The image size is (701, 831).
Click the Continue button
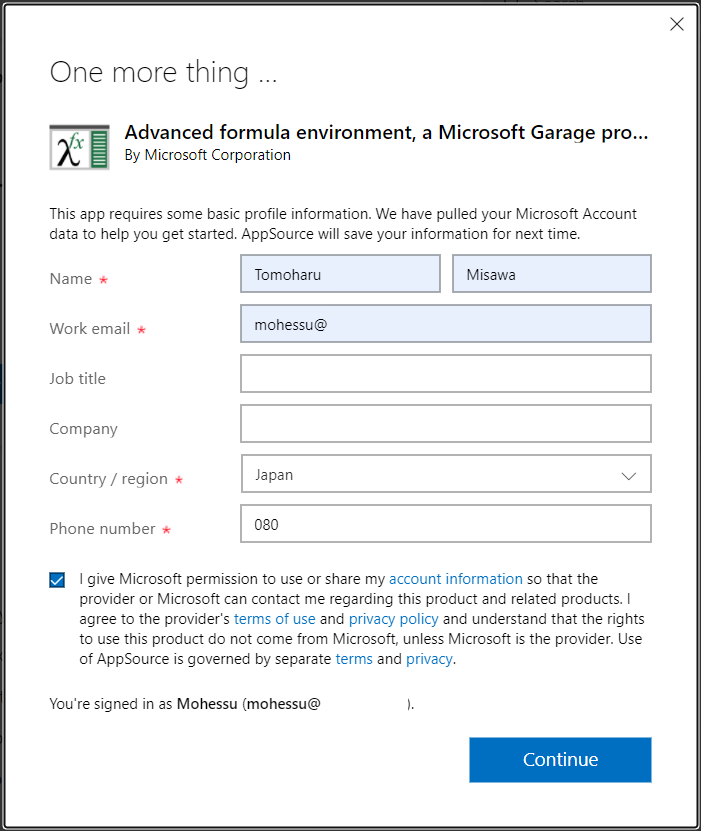[560, 759]
